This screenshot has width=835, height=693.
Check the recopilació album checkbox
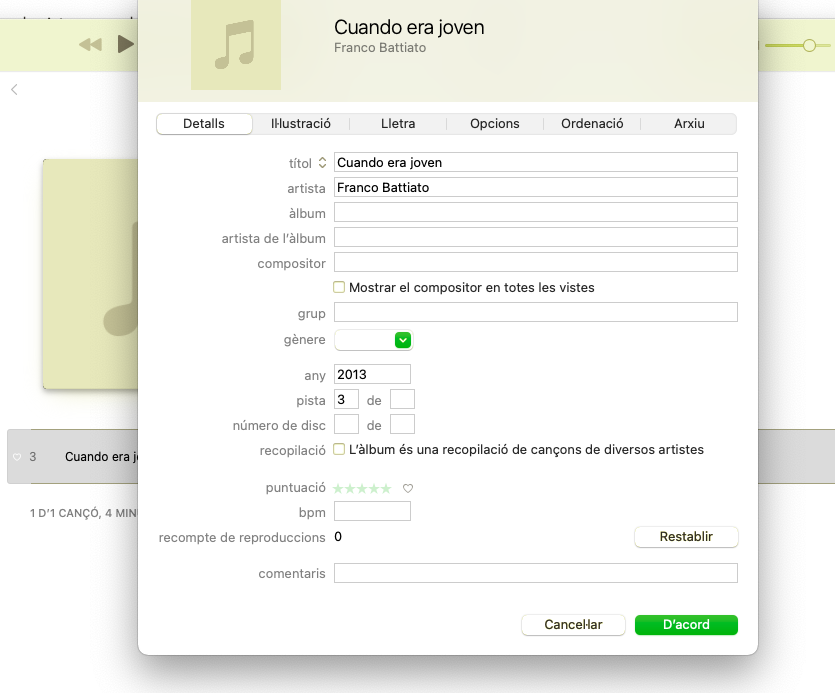340,450
